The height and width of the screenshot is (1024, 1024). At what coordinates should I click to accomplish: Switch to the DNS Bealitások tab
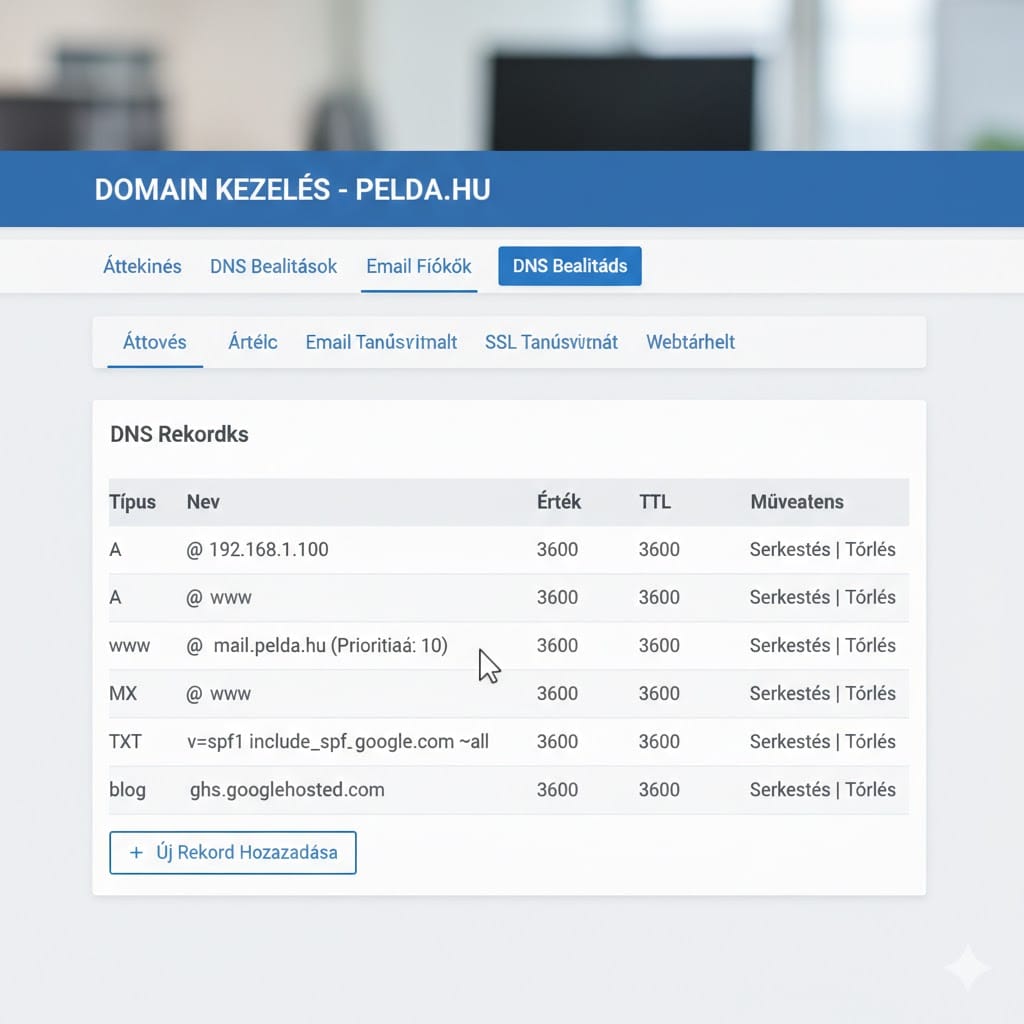273,266
